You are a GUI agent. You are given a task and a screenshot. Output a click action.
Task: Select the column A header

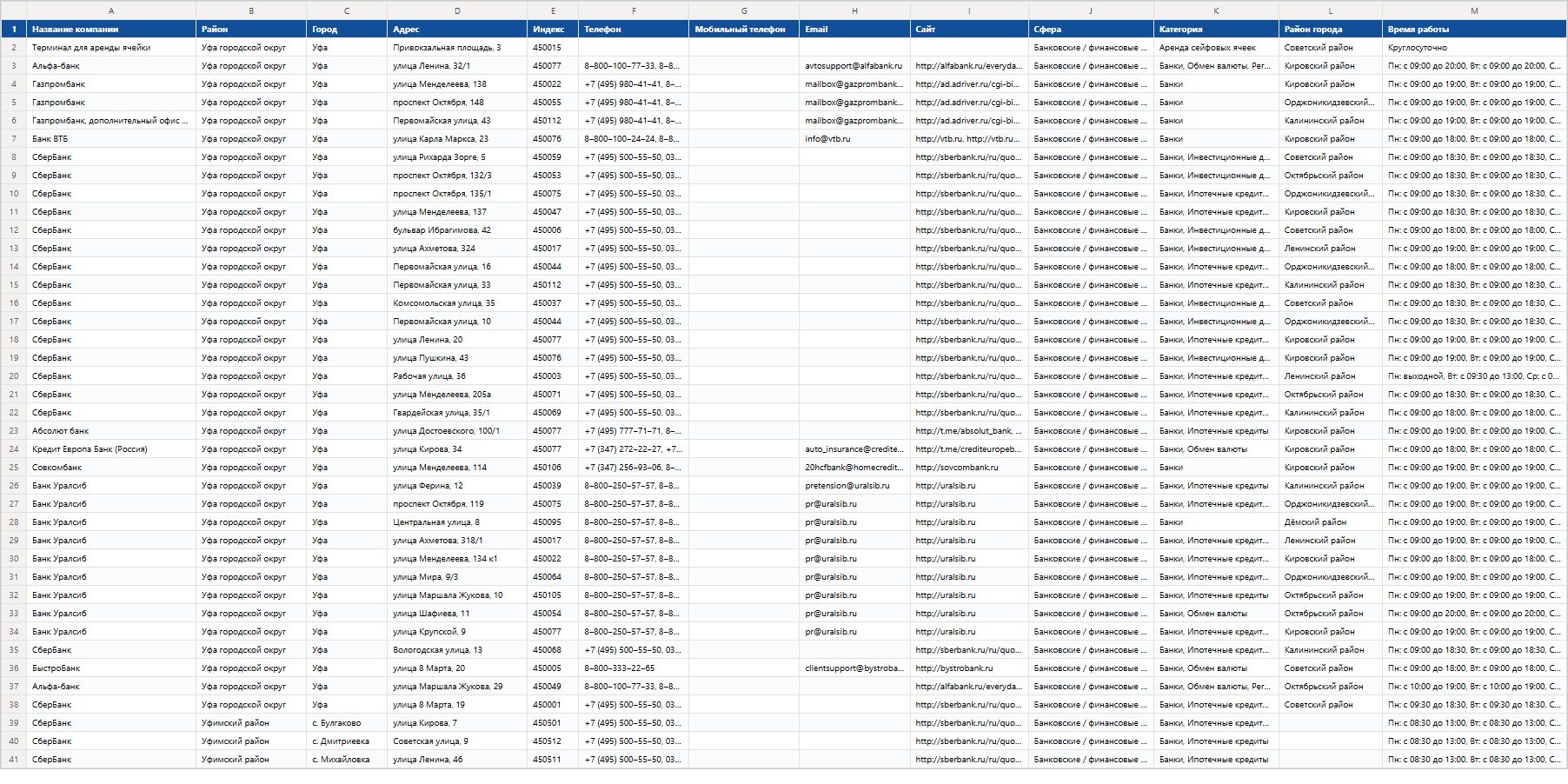click(x=111, y=10)
